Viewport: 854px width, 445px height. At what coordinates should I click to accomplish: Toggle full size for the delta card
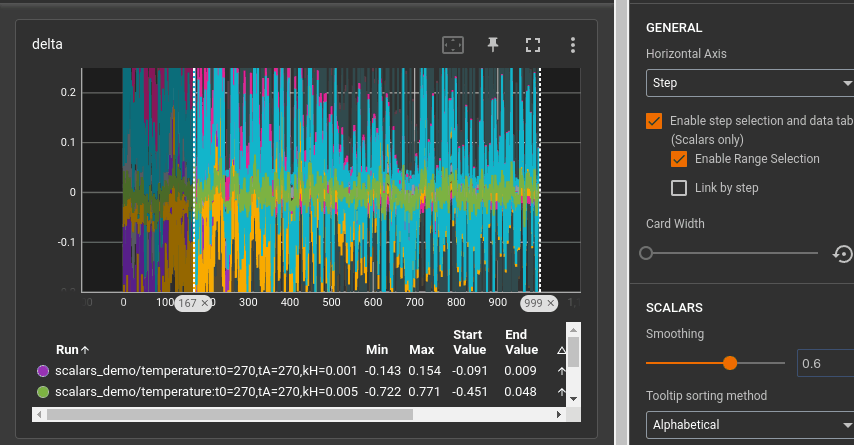[x=533, y=45]
